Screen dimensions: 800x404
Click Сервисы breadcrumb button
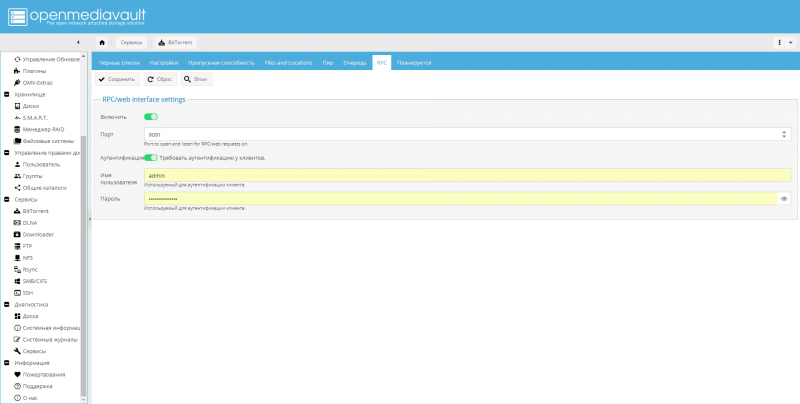(132, 42)
